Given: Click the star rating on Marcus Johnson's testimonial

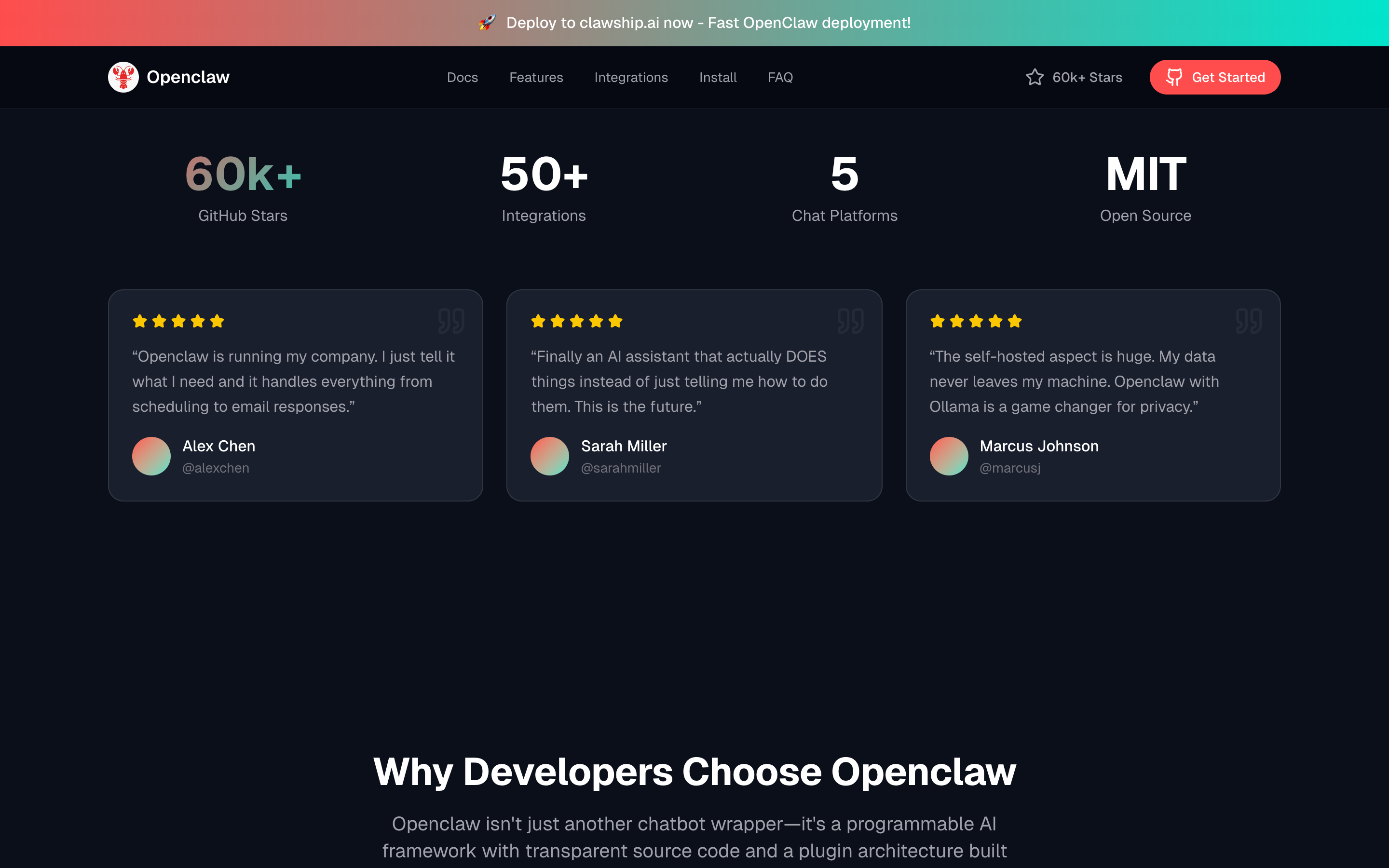Looking at the screenshot, I should click(x=976, y=321).
